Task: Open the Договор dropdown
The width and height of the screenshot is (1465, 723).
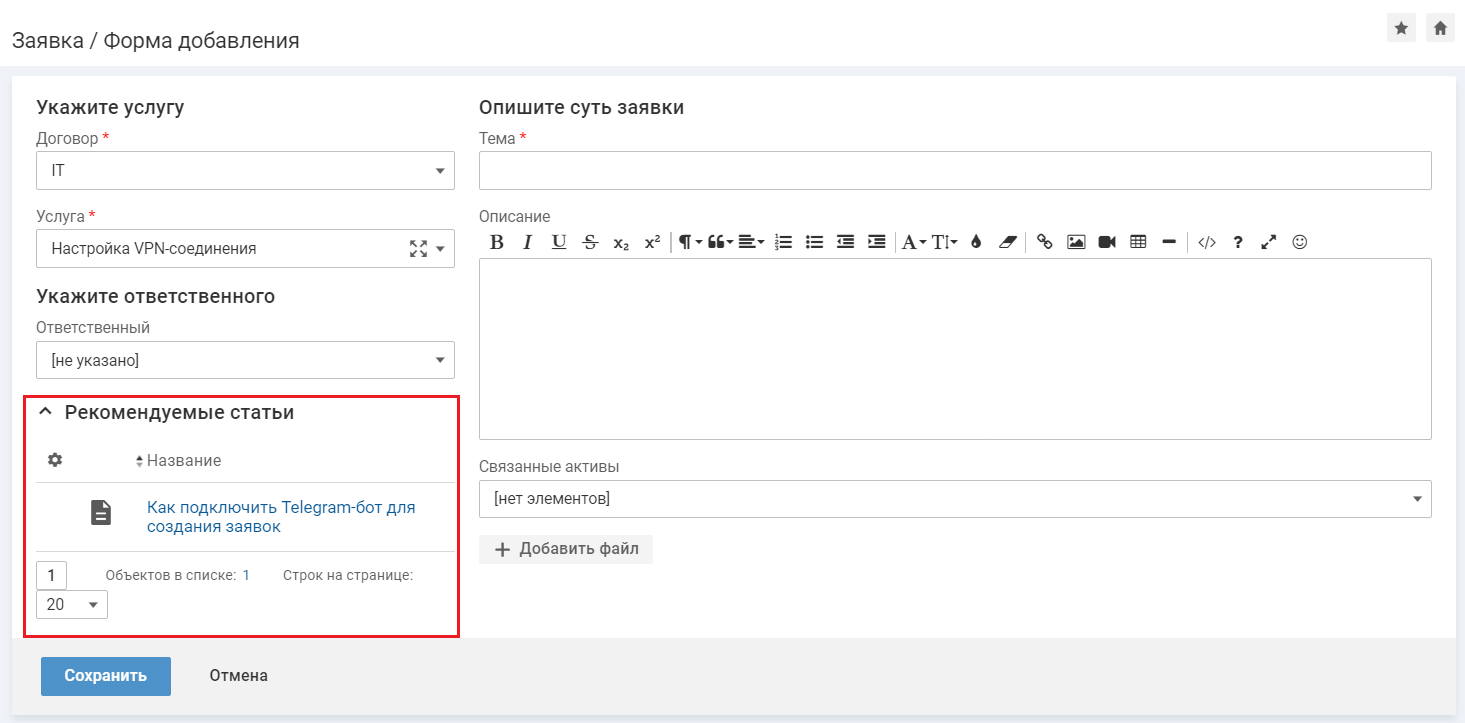Action: click(x=245, y=171)
